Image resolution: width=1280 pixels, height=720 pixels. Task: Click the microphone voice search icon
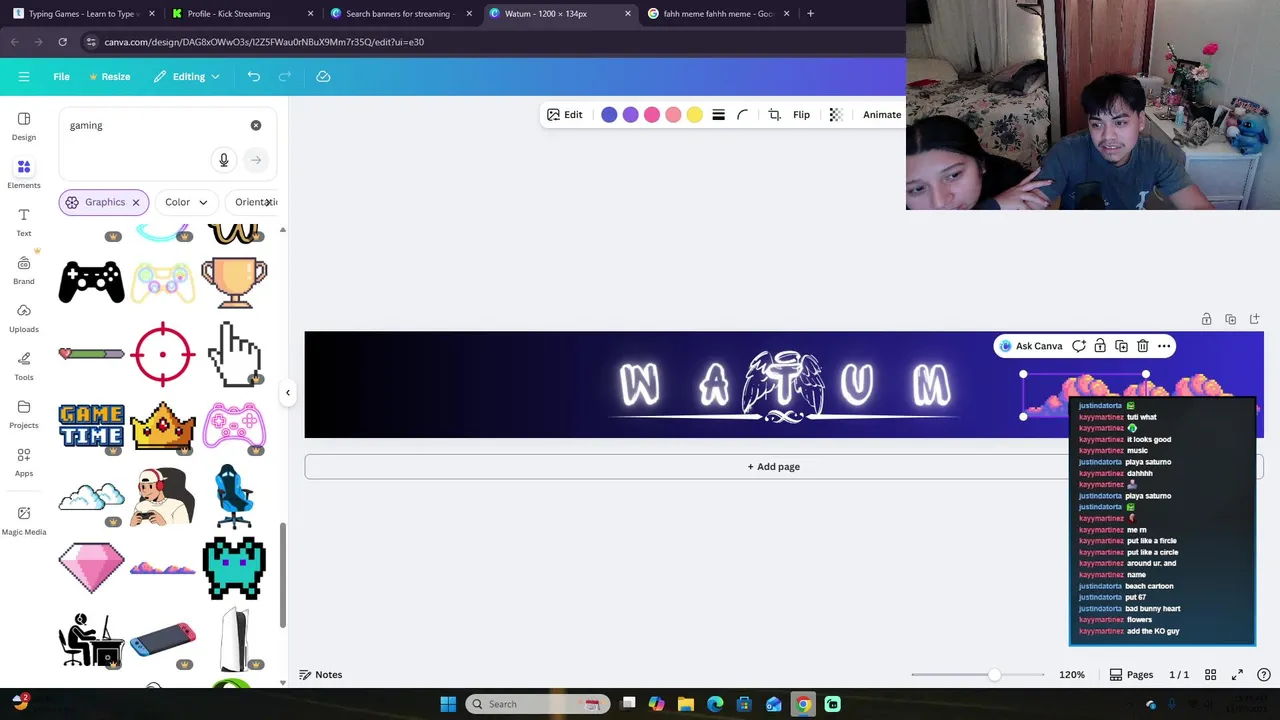click(224, 160)
